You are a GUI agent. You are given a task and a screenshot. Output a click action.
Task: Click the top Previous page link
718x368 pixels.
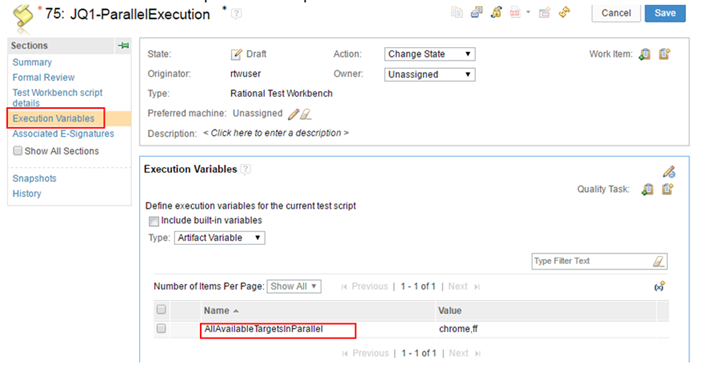click(365, 287)
